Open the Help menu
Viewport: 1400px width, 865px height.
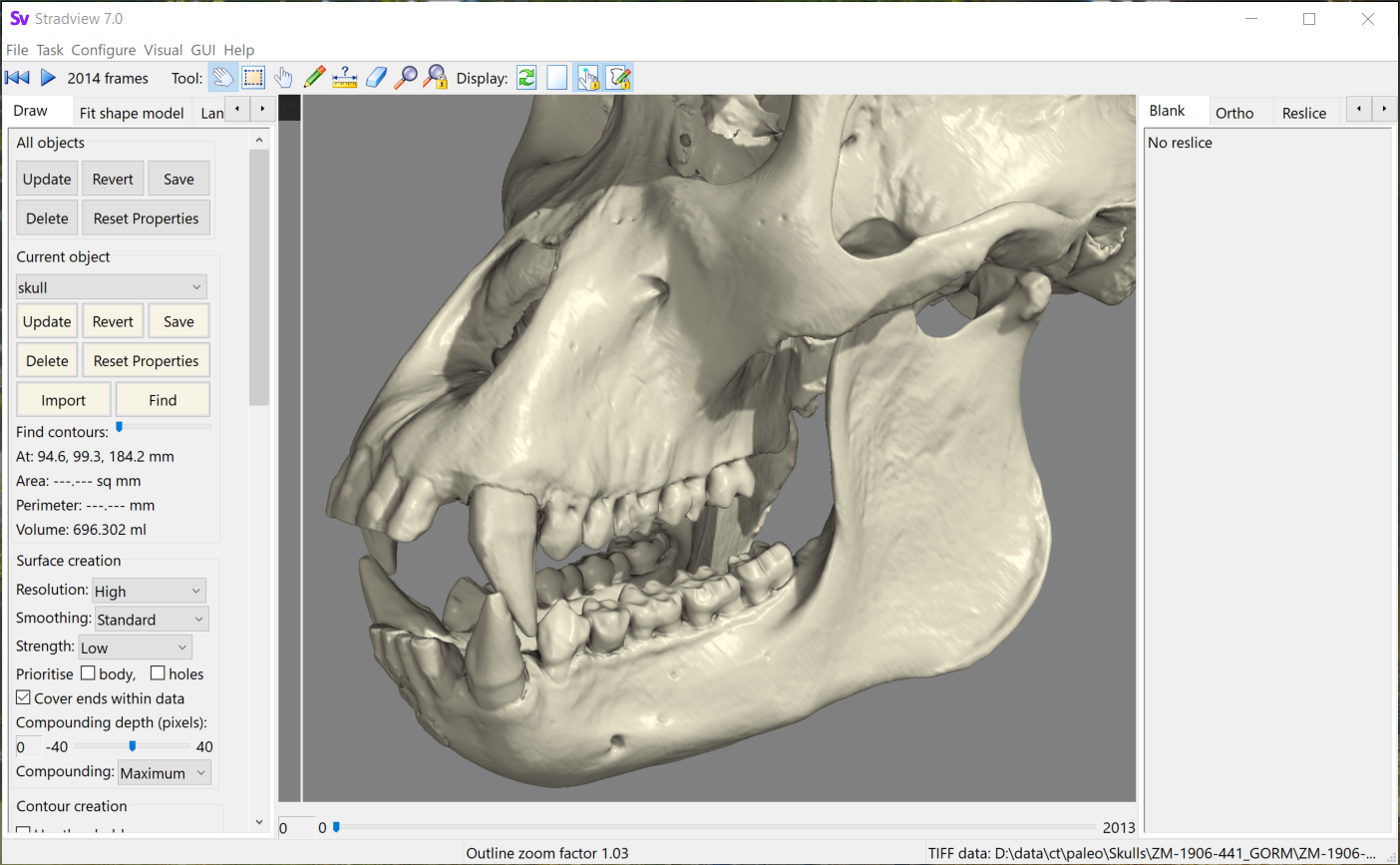click(239, 50)
